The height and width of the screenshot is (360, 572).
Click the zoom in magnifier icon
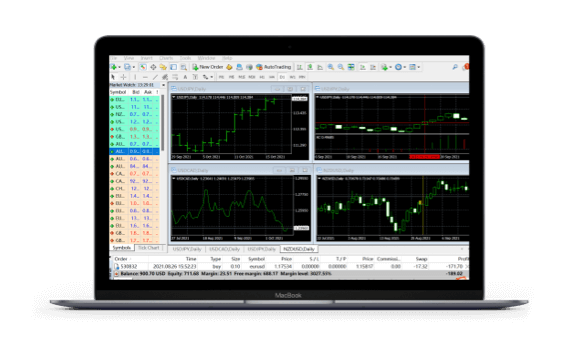331,67
